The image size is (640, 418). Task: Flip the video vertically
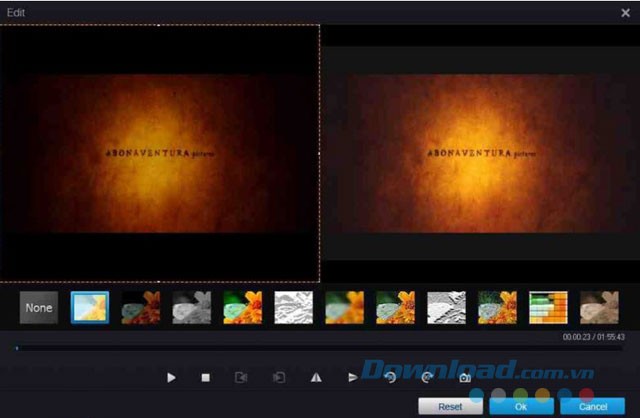coord(352,378)
